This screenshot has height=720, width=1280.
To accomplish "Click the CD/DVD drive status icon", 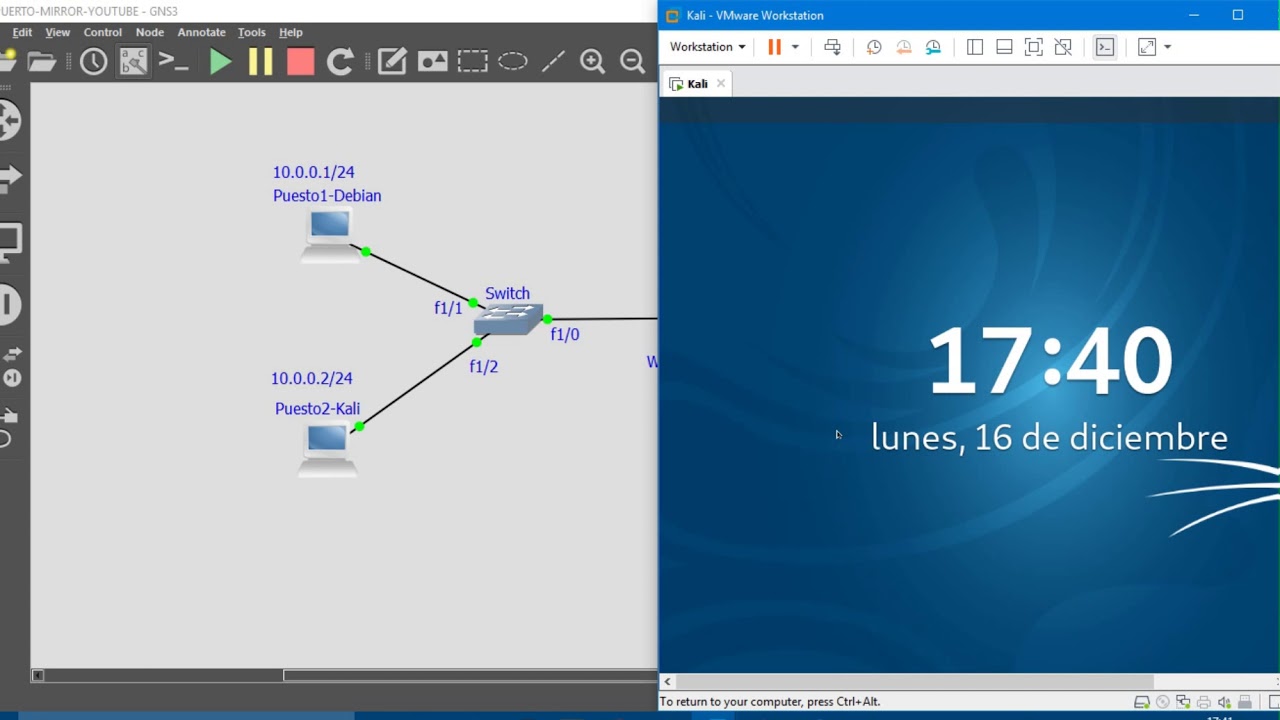I will click(1163, 702).
